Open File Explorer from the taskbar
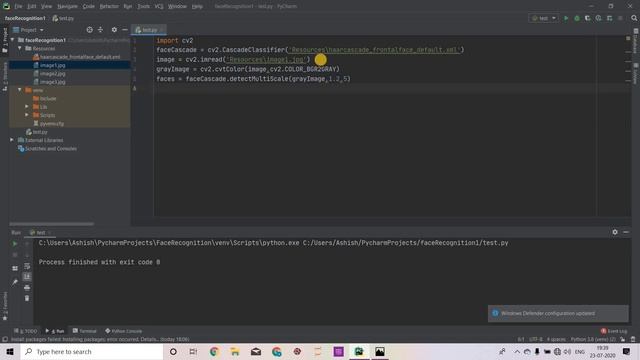The height and width of the screenshot is (360, 640). pos(235,351)
